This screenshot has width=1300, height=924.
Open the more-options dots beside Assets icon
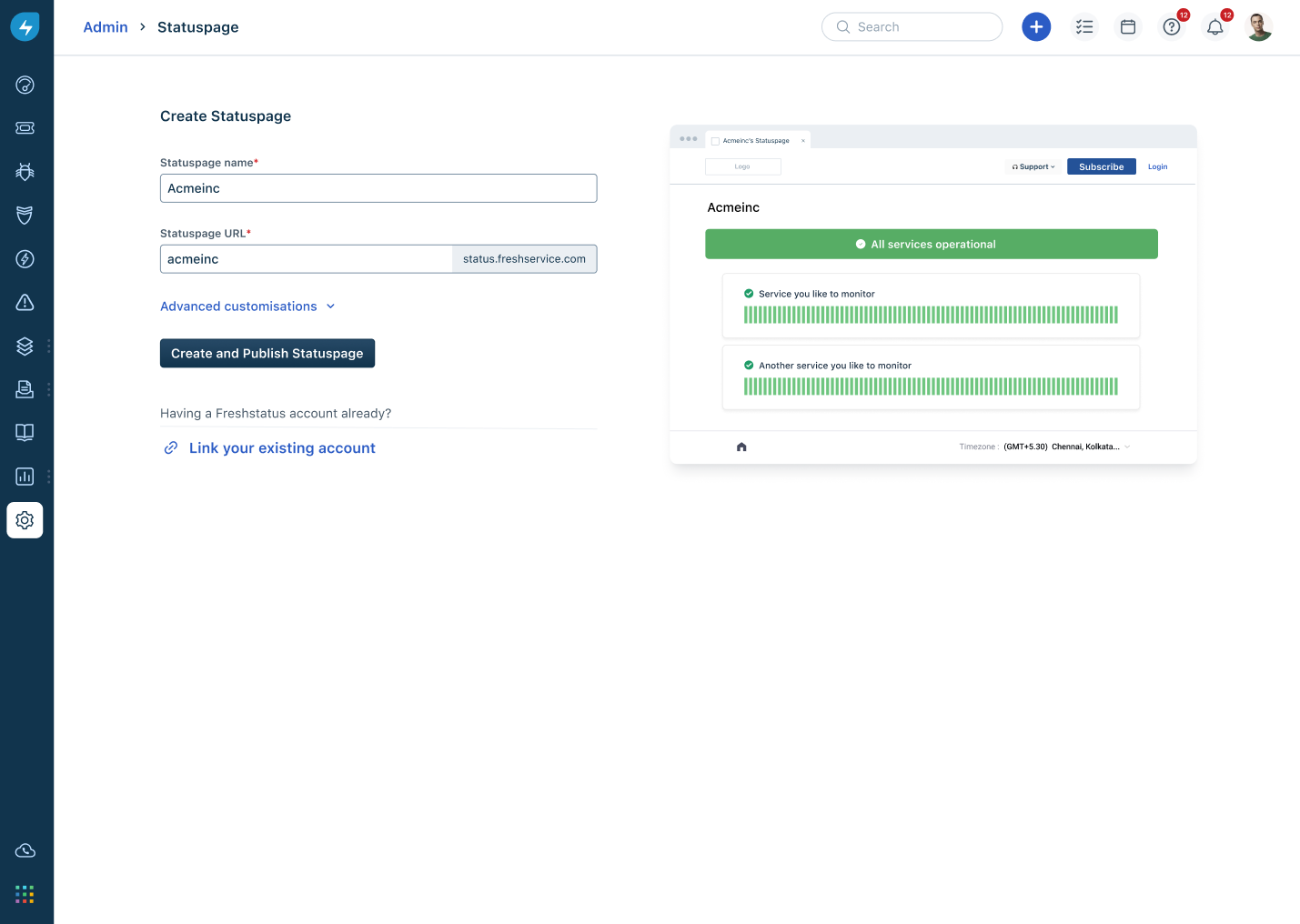pos(48,346)
